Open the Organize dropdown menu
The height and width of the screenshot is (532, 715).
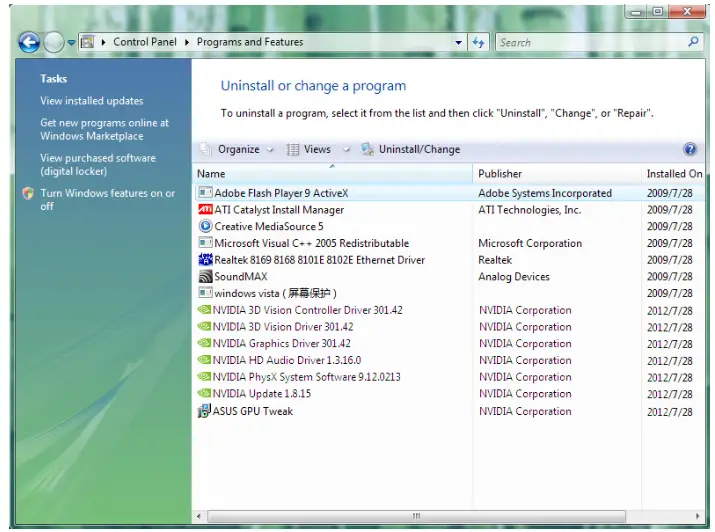238,150
